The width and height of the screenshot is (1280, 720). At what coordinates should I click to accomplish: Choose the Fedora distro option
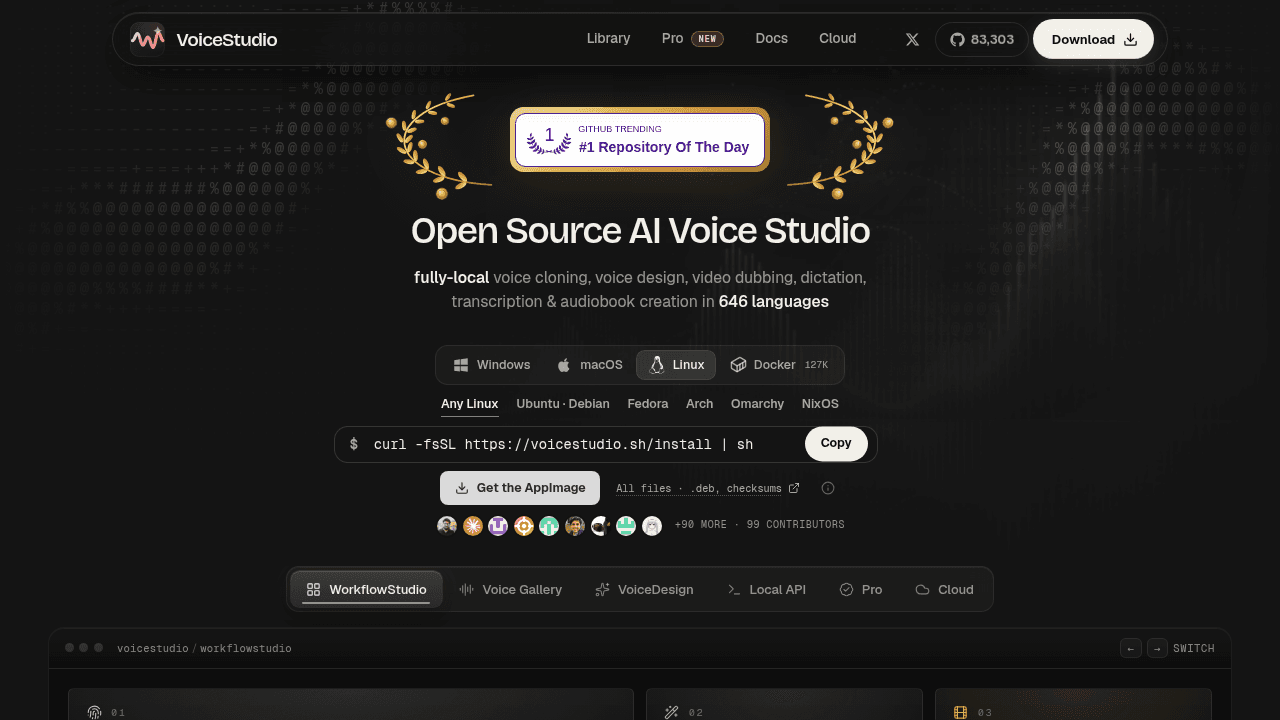click(x=648, y=404)
